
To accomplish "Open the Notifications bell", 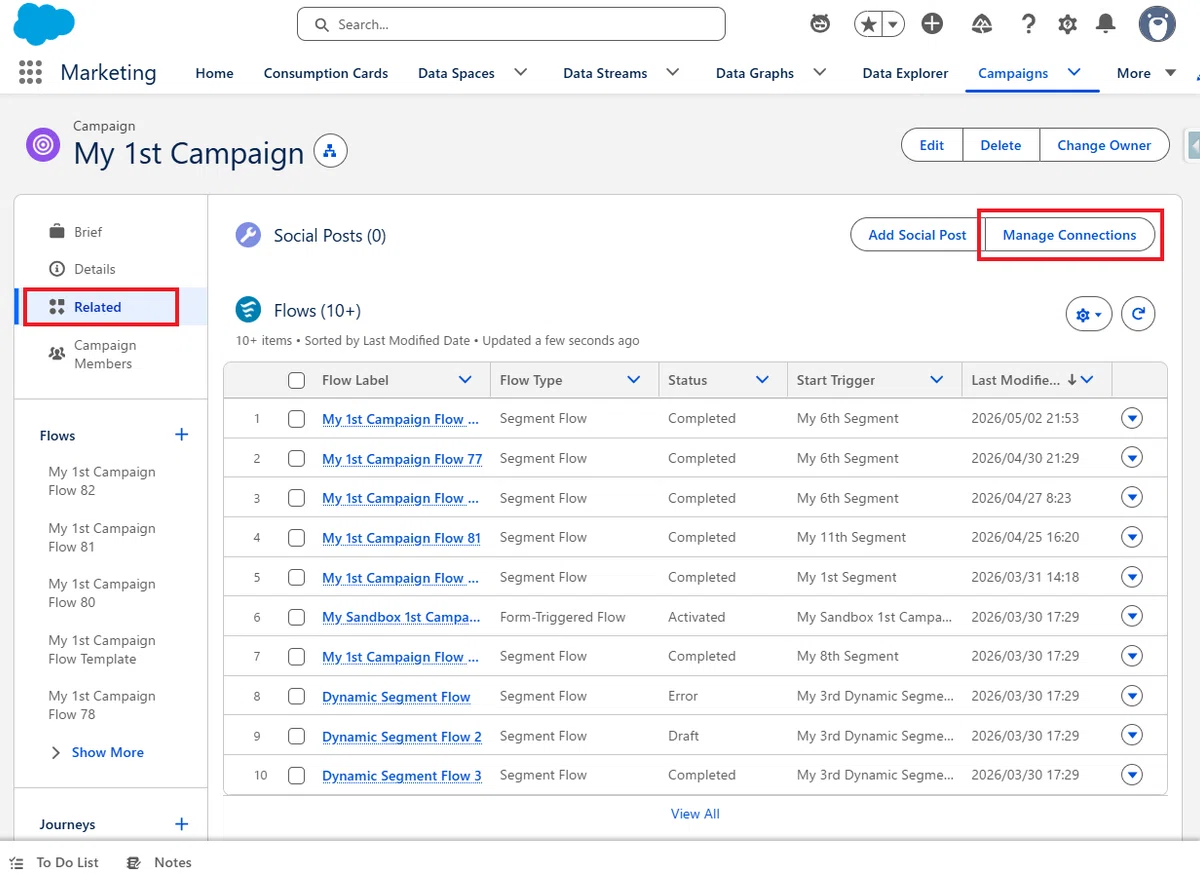I will click(1106, 24).
